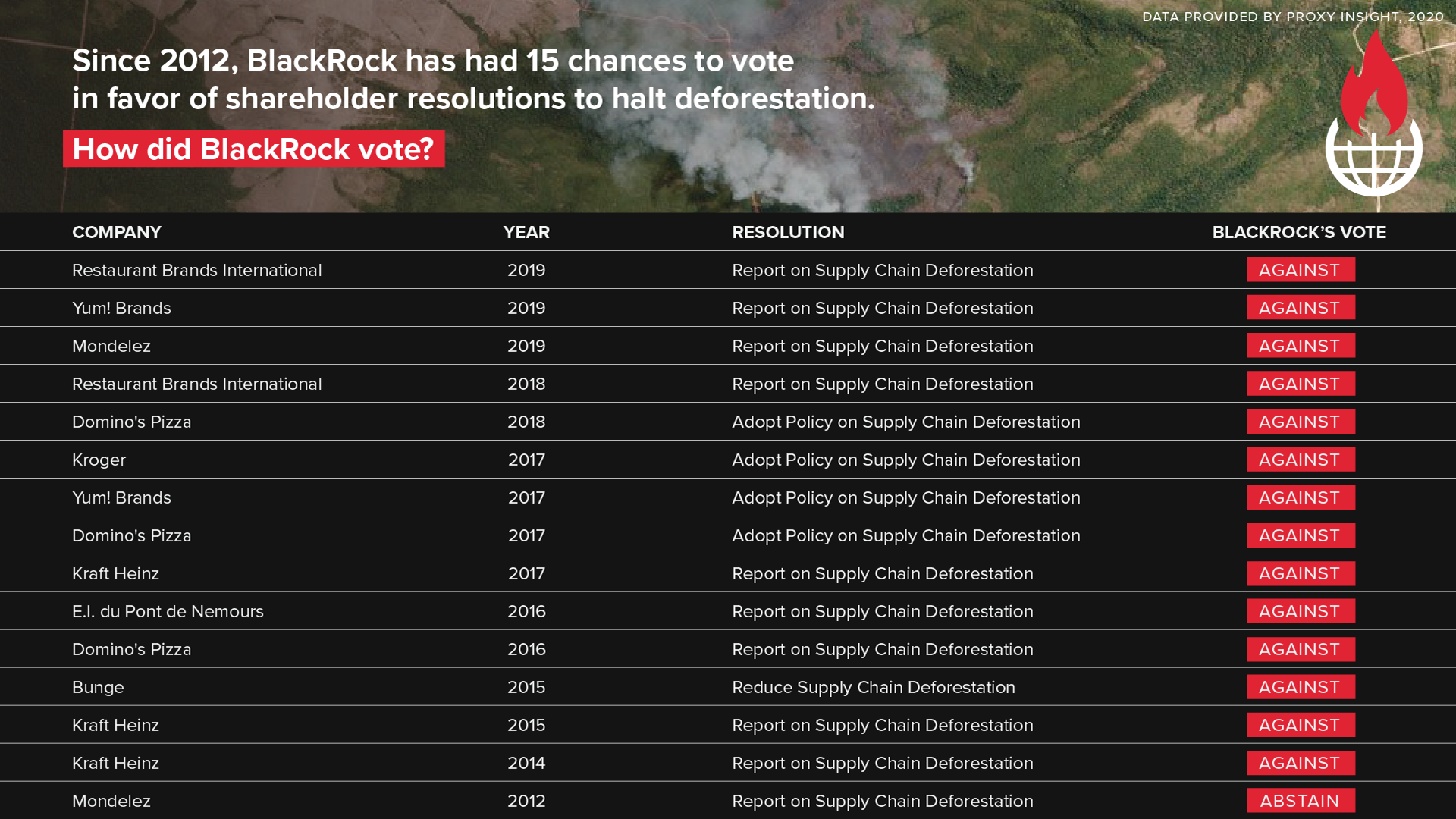This screenshot has width=1456, height=819.
Task: Click the AGAINST badge in the Kroger row
Action: pos(1301,460)
